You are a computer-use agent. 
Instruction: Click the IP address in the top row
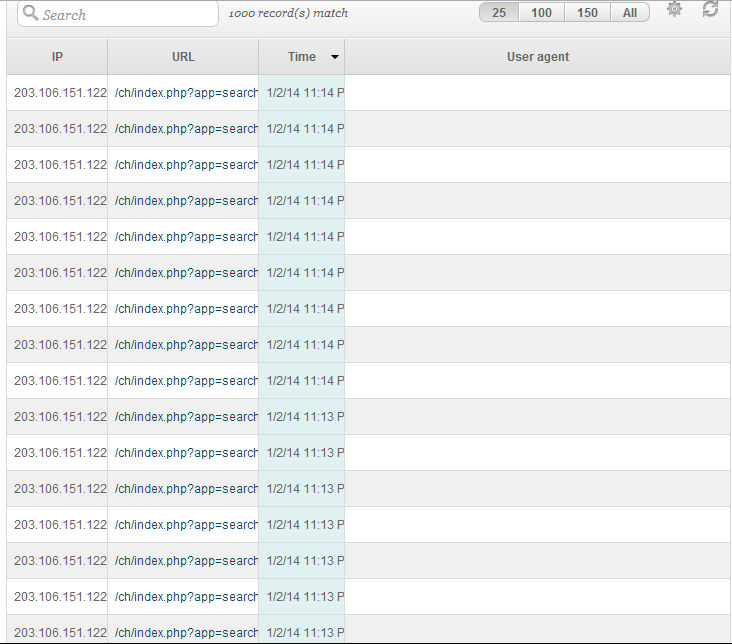click(x=60, y=93)
